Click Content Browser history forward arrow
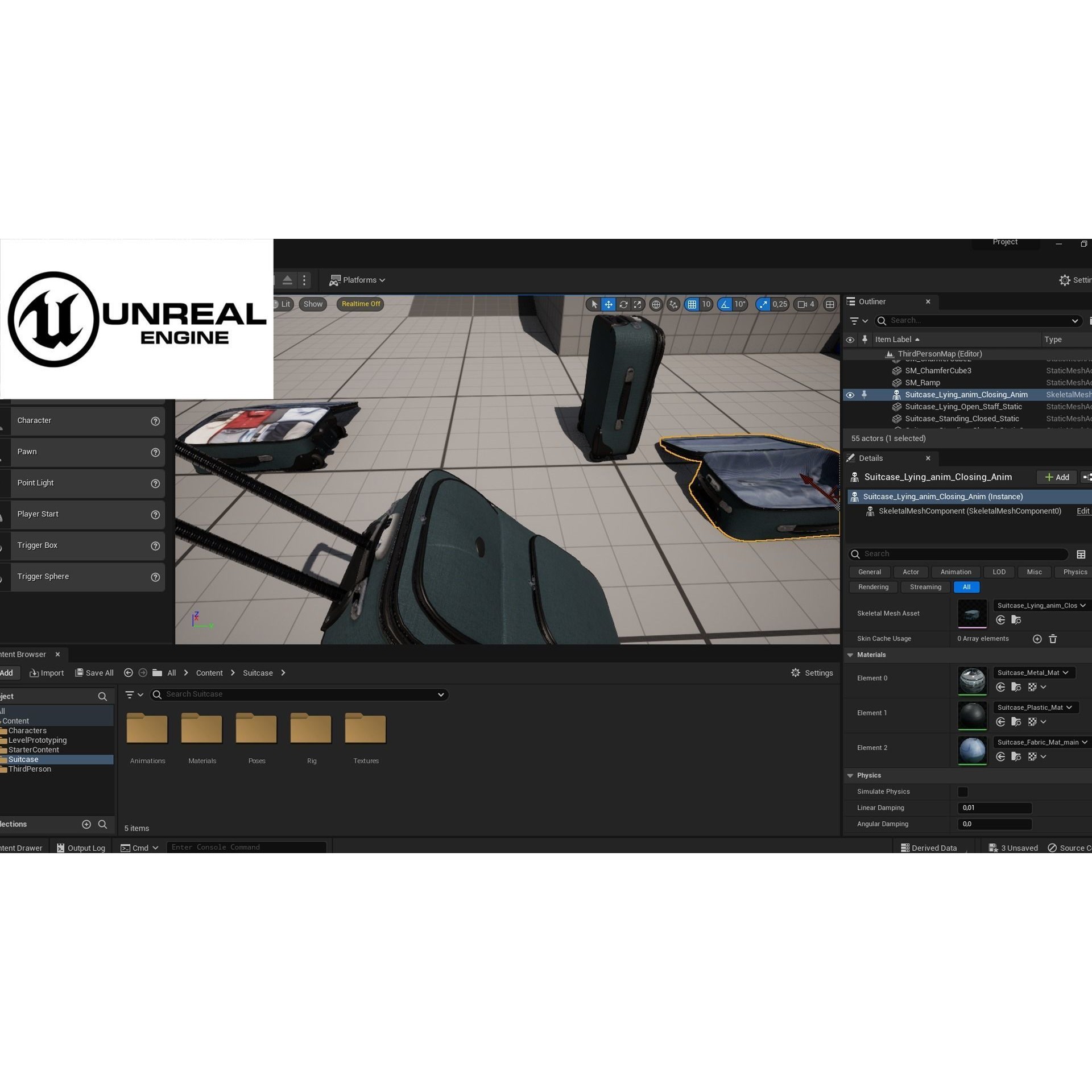 point(143,673)
